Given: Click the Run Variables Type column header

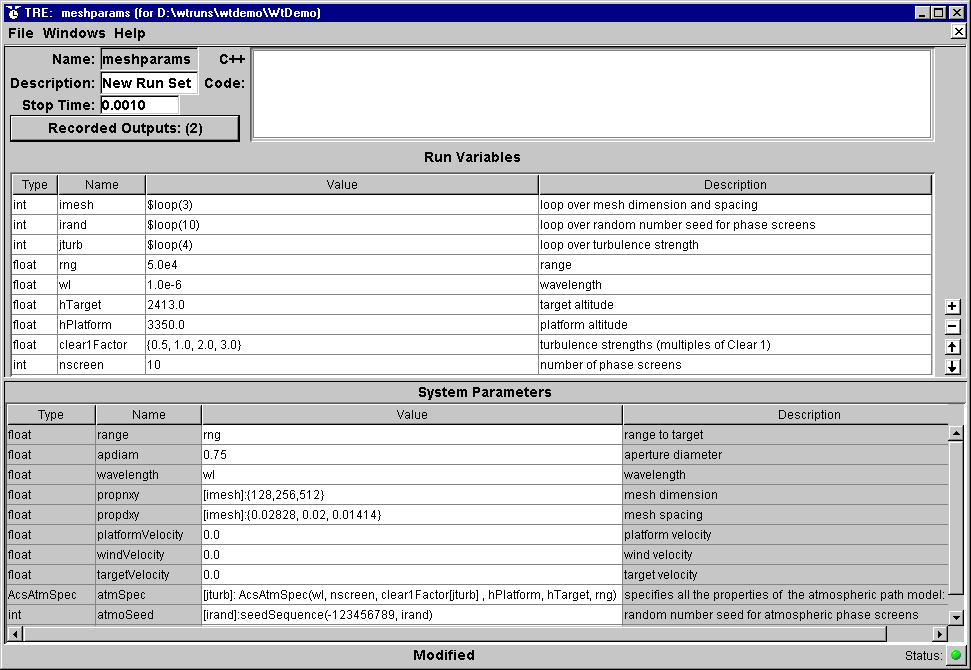Looking at the screenshot, I should coord(35,185).
